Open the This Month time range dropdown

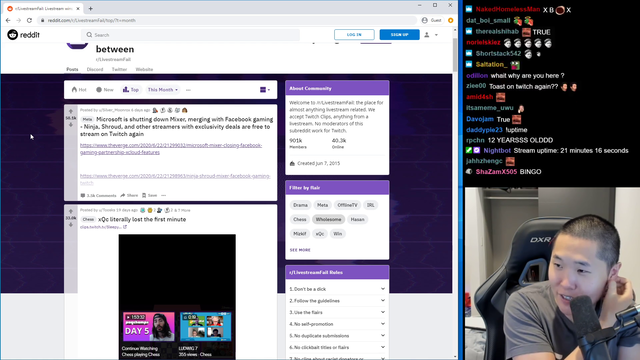[x=162, y=90]
